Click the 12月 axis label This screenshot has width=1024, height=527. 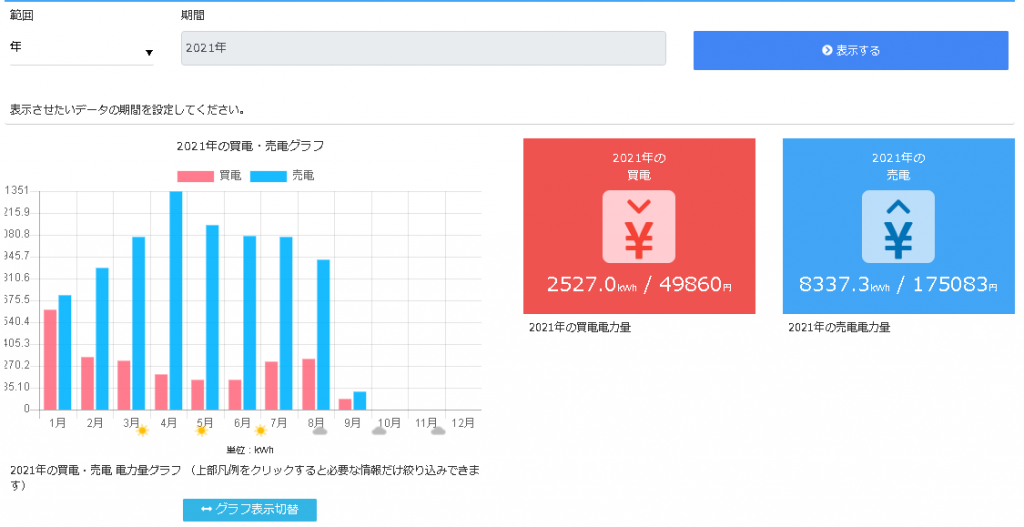(x=462, y=423)
